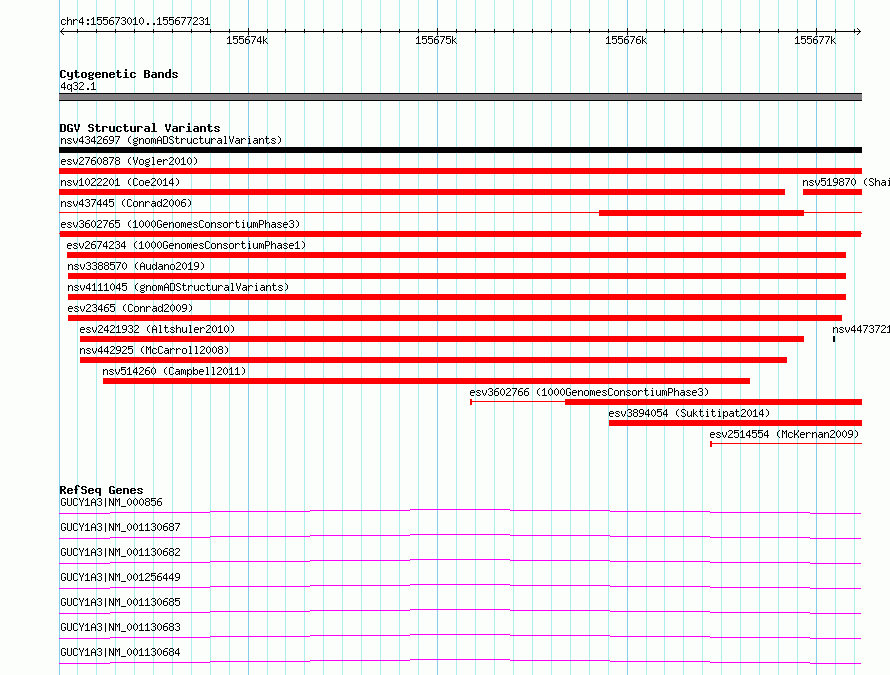Open the nsv519870 variant label
890x675 pixels.
[846, 182]
